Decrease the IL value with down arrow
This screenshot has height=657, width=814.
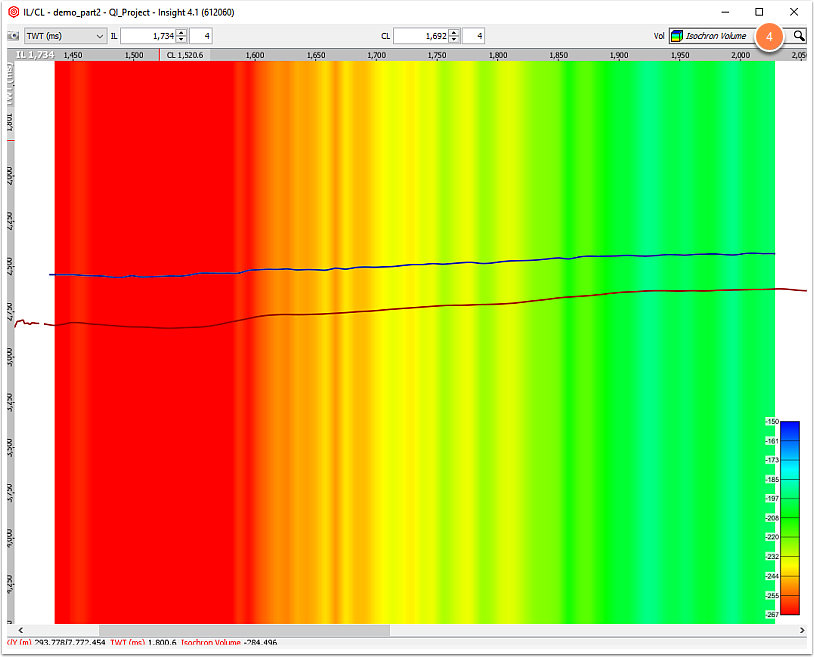tap(181, 39)
